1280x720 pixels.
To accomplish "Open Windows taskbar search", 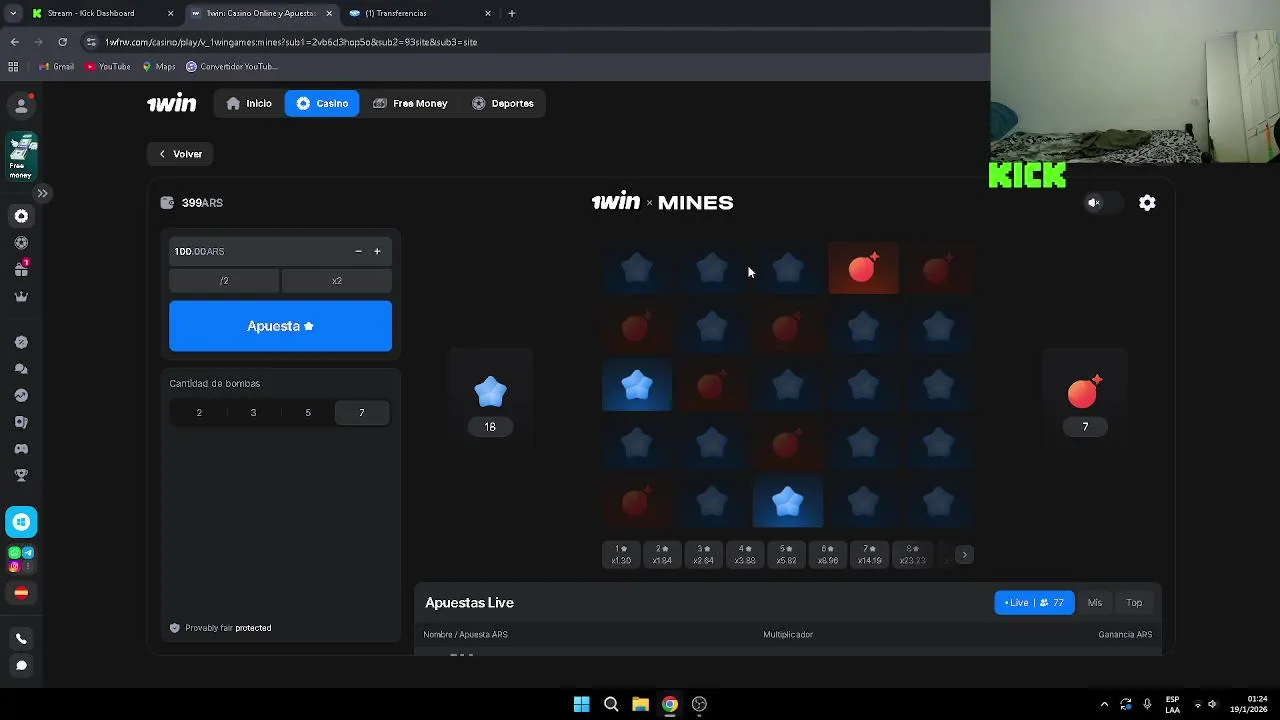I will pyautogui.click(x=611, y=704).
